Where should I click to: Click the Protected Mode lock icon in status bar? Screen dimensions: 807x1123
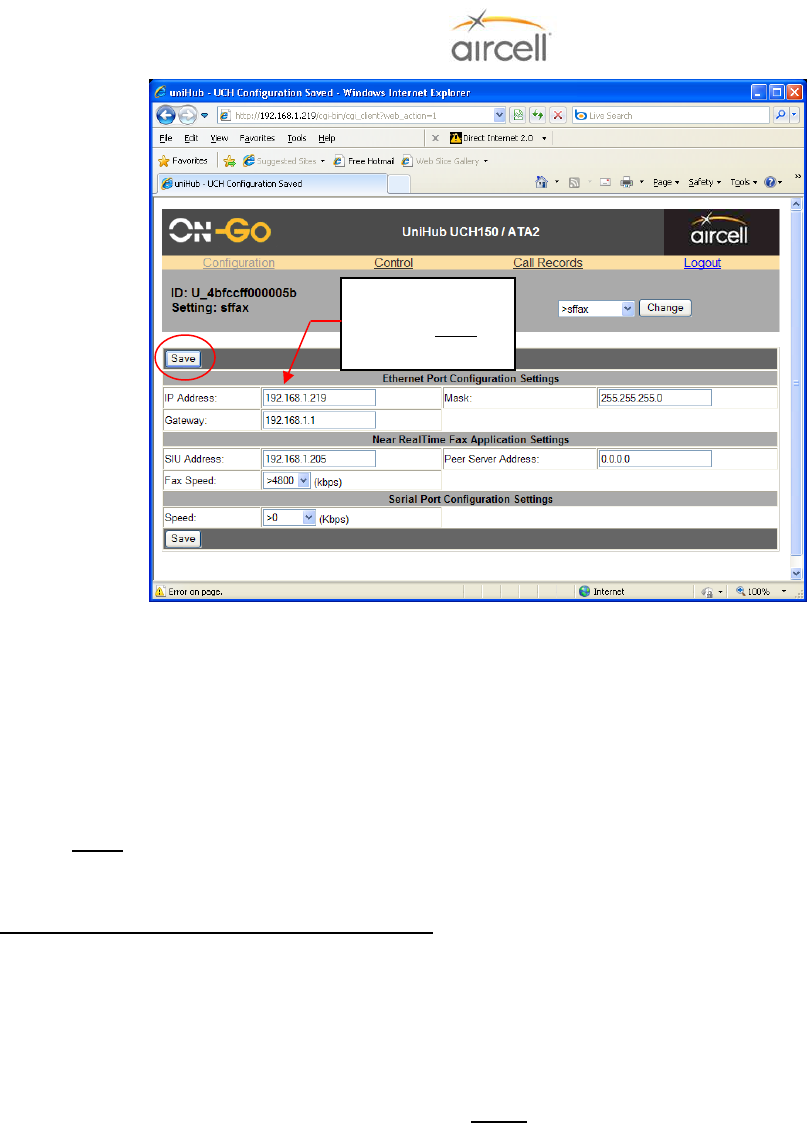tap(707, 592)
